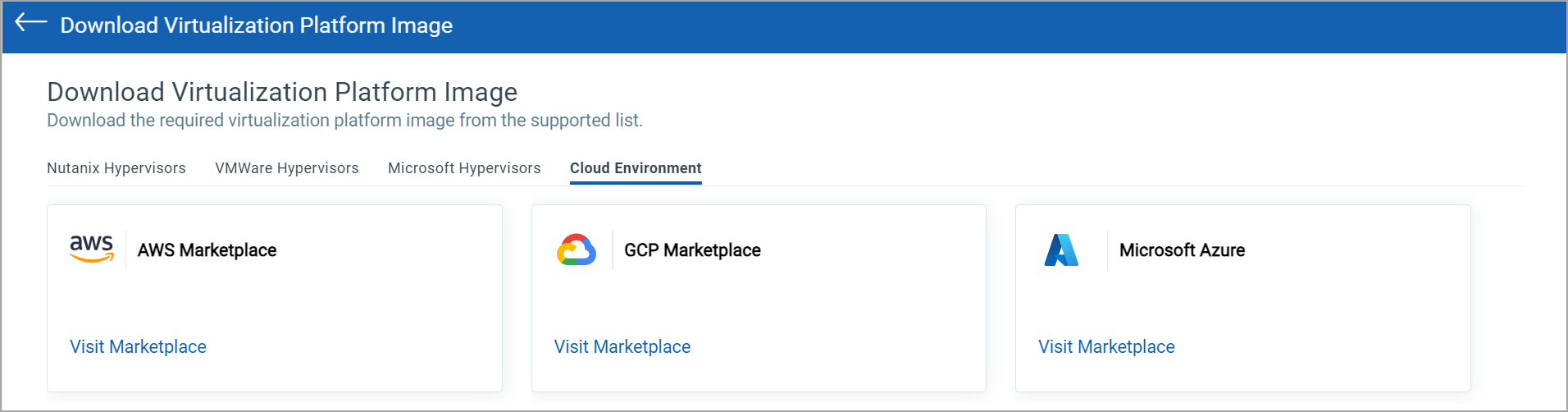
Task: Click the Microsoft Azure card title
Action: pos(1182,250)
